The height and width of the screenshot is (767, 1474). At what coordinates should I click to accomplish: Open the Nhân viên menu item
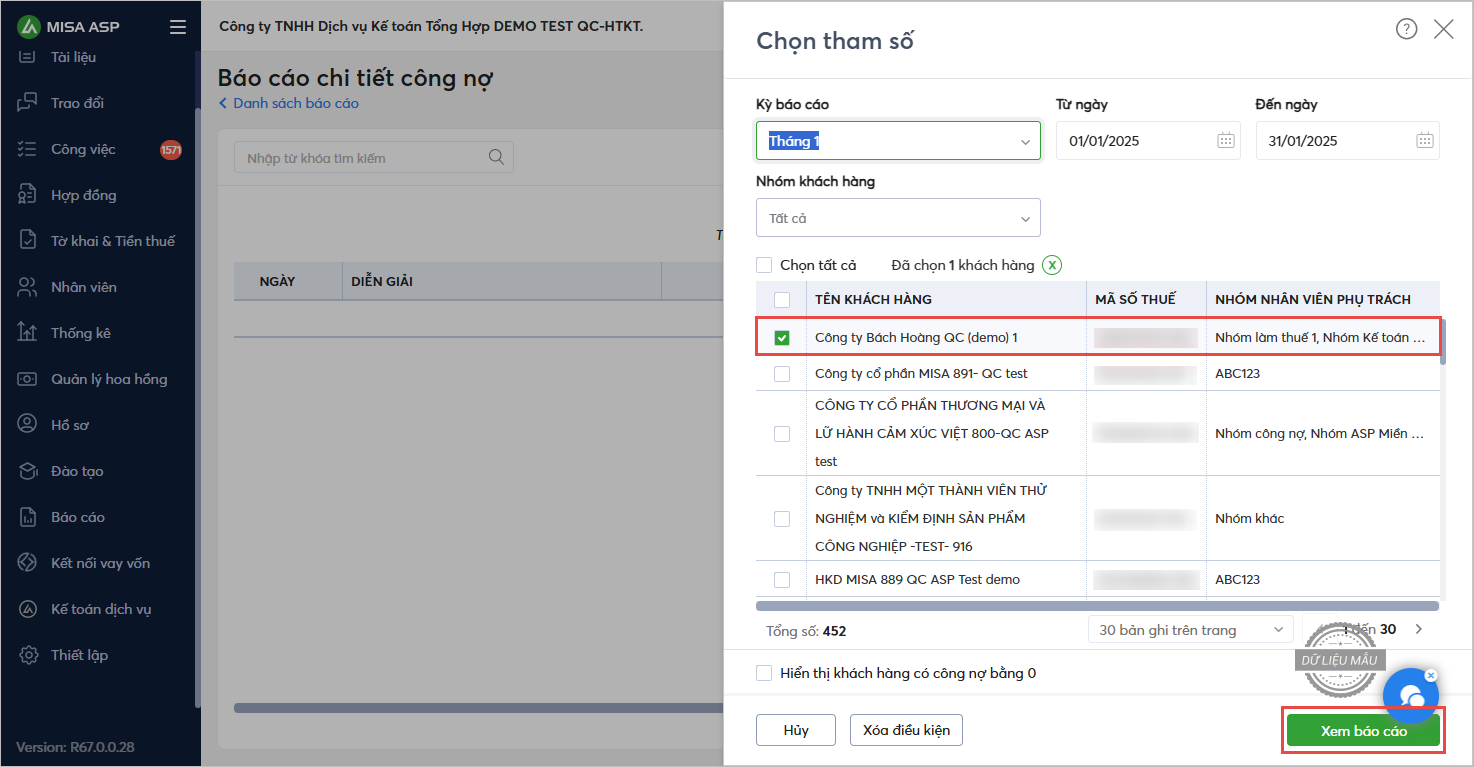[x=100, y=287]
